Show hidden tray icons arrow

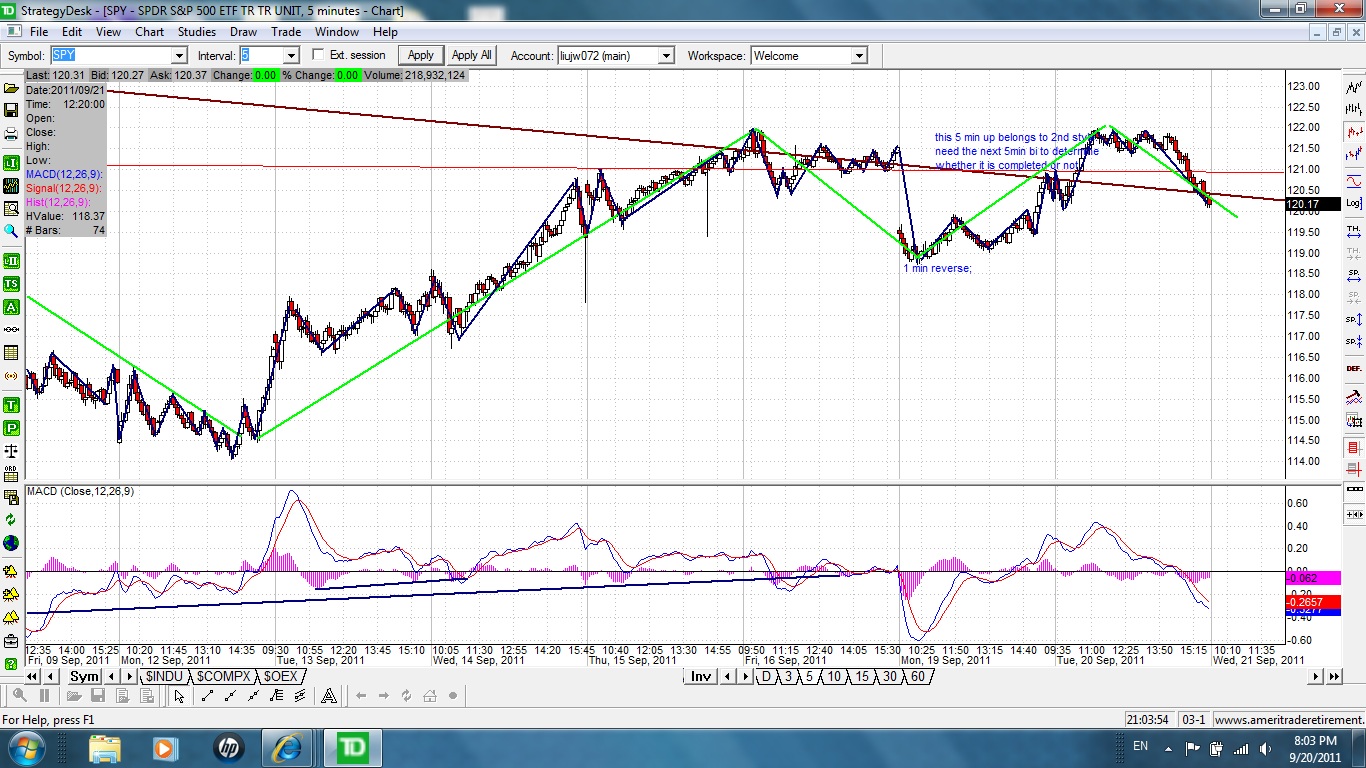pyautogui.click(x=1167, y=748)
